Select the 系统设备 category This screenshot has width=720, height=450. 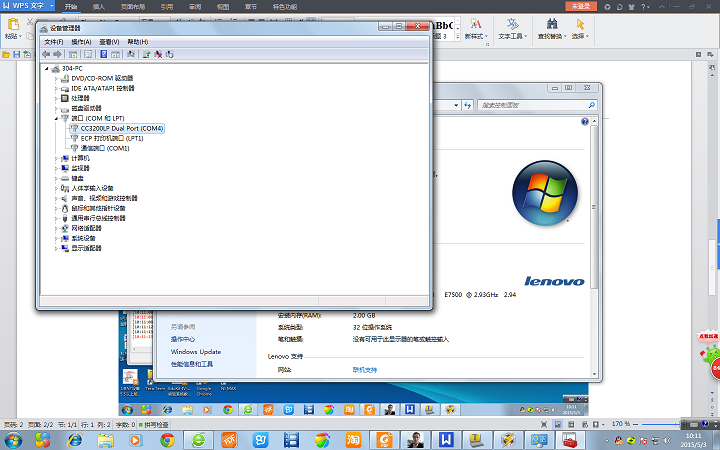(83, 238)
